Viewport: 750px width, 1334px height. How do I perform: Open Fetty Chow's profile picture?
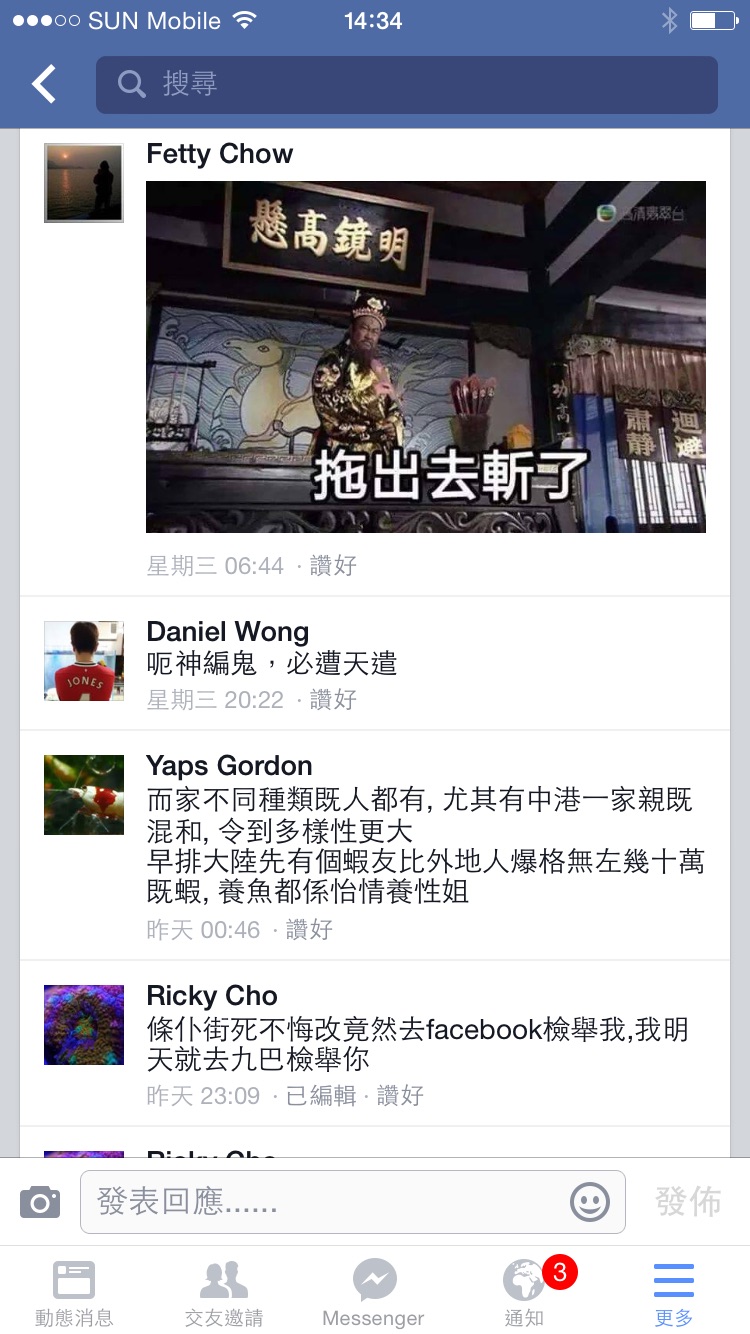tap(84, 183)
